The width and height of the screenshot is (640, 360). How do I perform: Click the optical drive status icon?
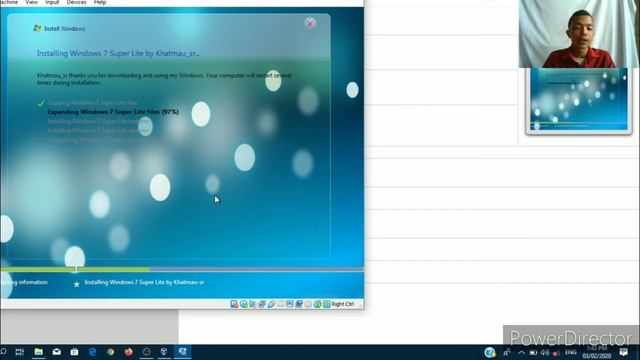(x=243, y=304)
